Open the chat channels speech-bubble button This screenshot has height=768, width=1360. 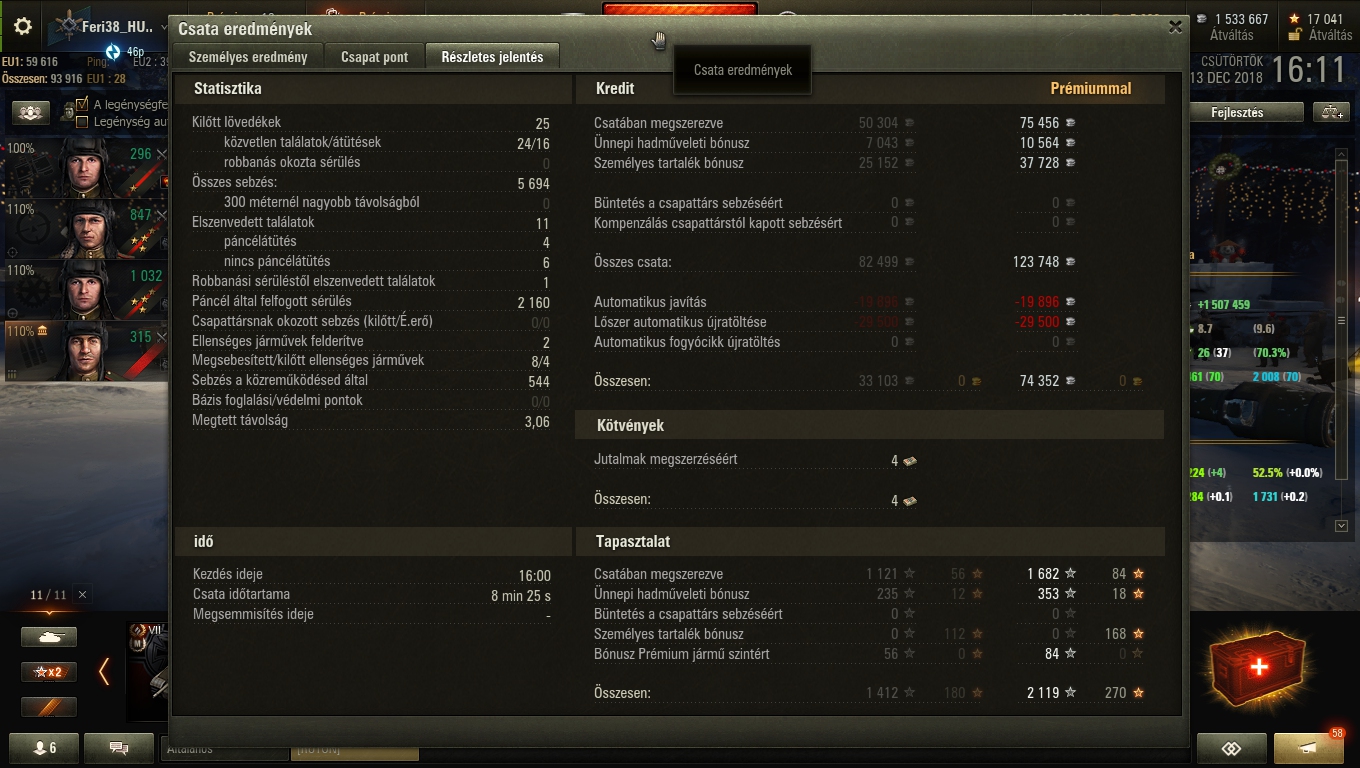click(119, 747)
